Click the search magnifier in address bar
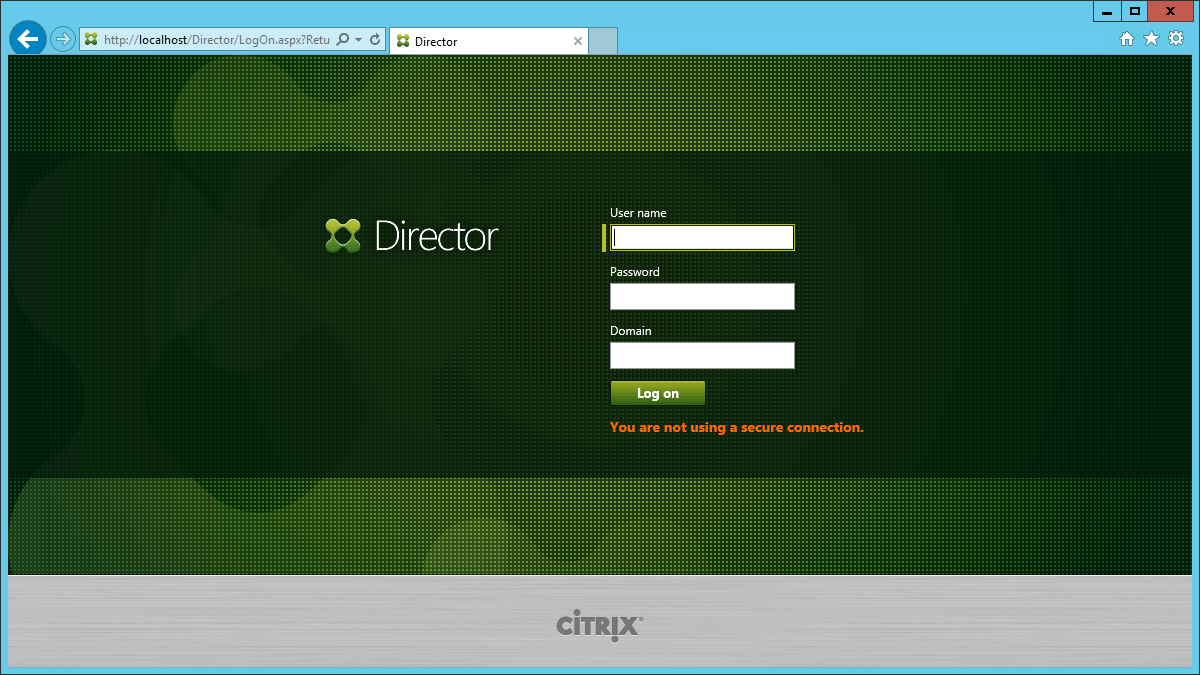This screenshot has width=1200, height=675. pyautogui.click(x=343, y=40)
